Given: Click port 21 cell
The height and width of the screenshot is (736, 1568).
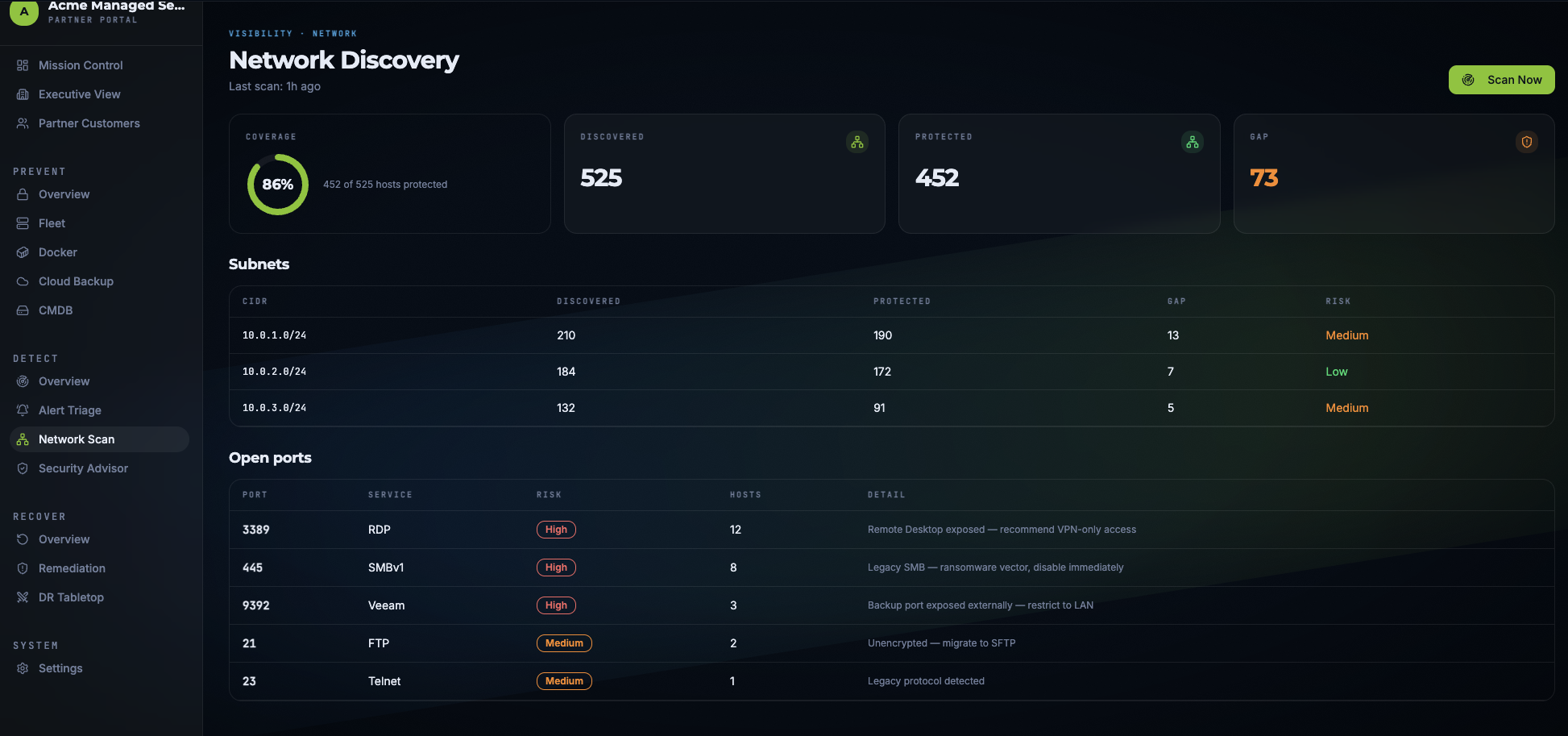Looking at the screenshot, I should pyautogui.click(x=249, y=643).
